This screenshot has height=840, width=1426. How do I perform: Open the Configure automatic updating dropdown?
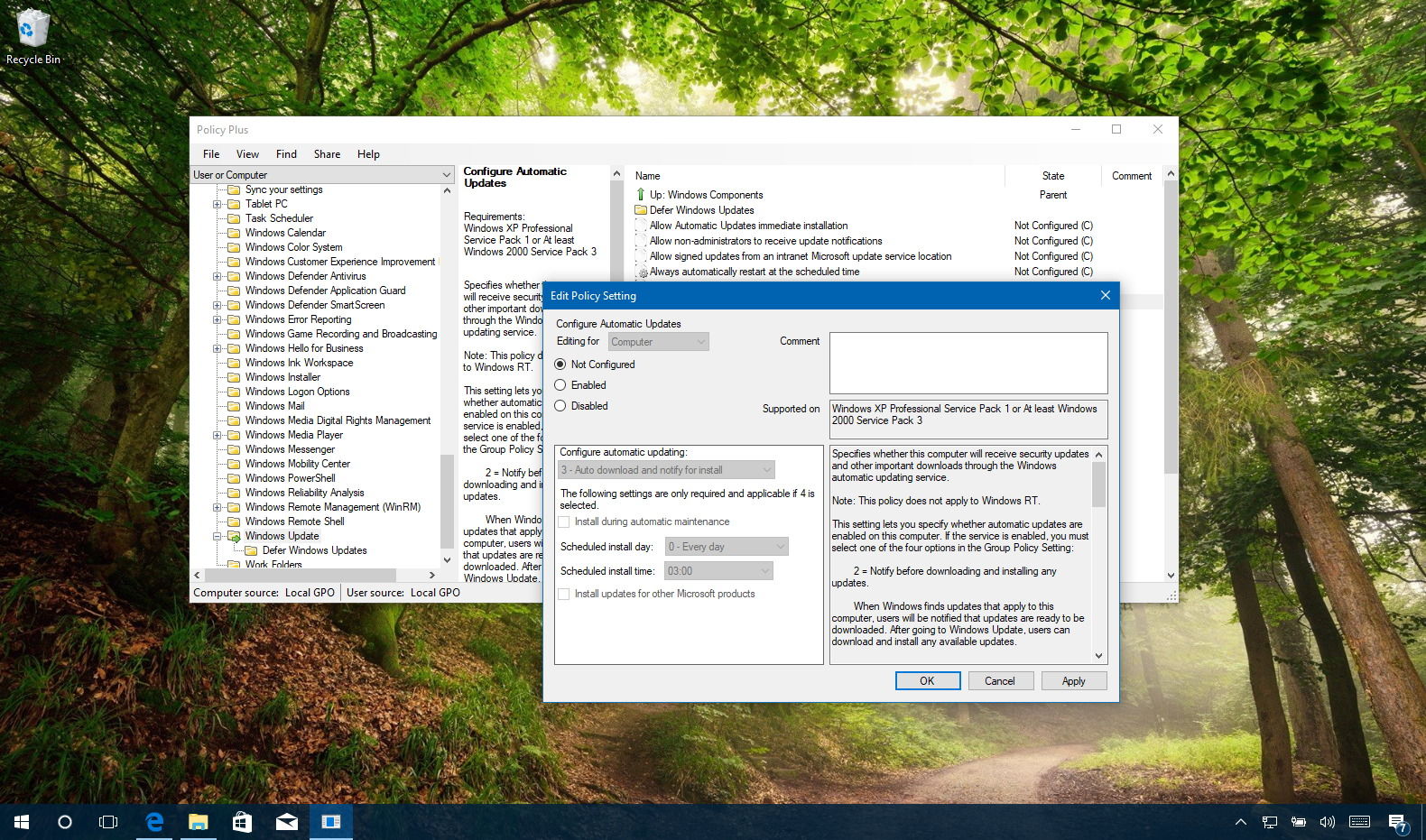666,470
